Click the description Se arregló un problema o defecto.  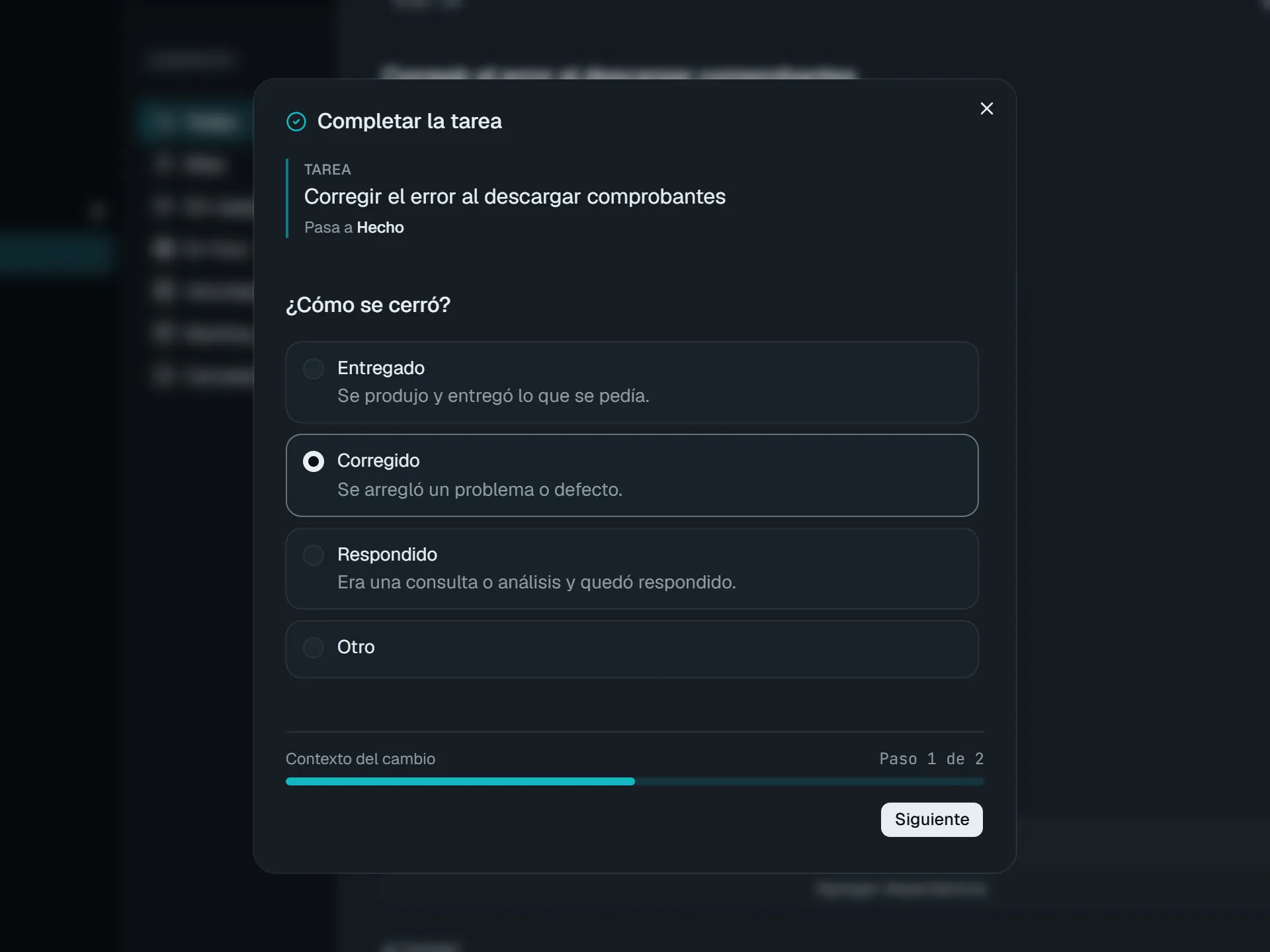[x=480, y=490]
